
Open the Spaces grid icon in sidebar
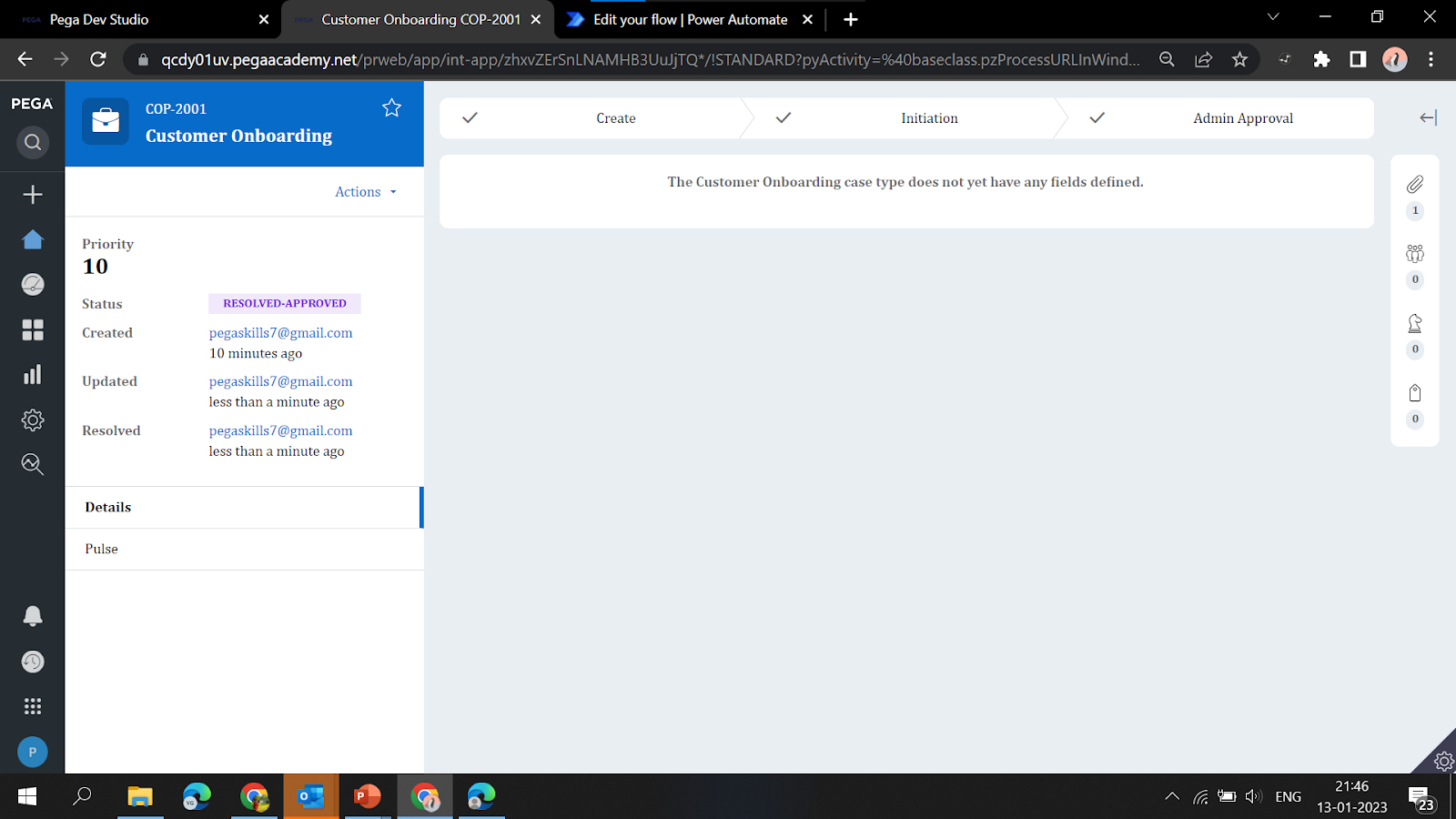(33, 329)
